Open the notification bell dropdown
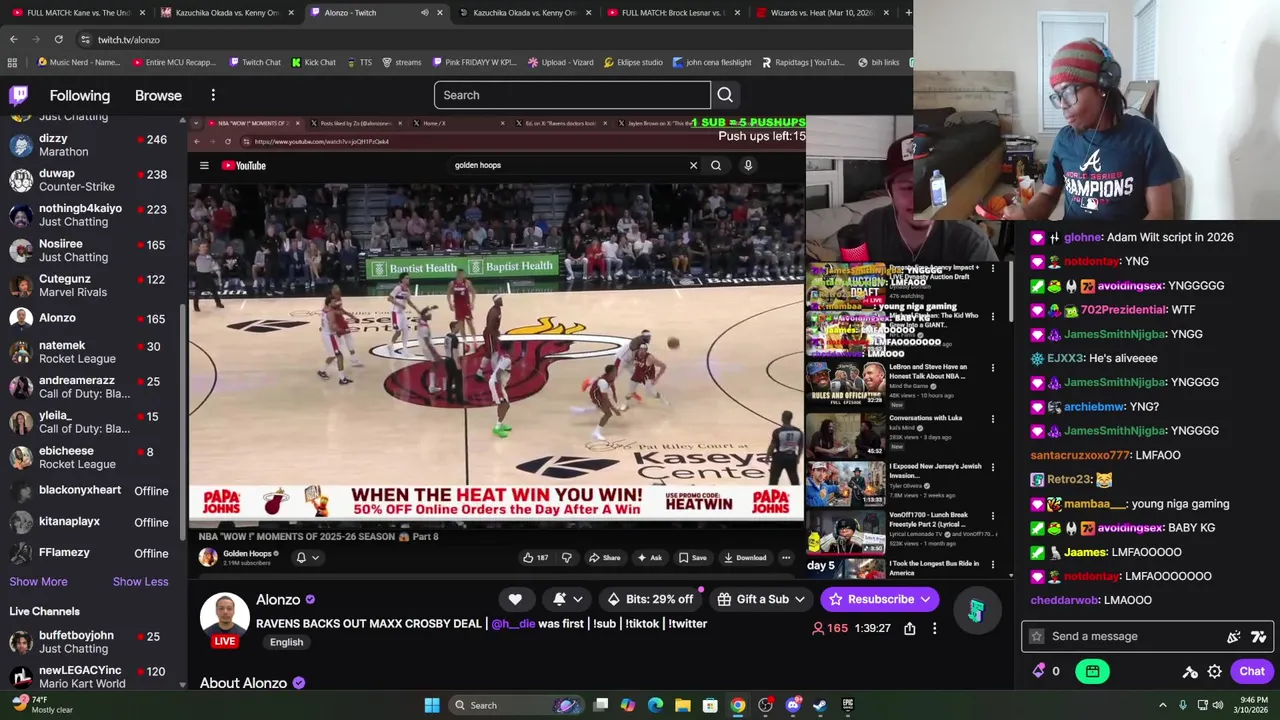This screenshot has height=720, width=1280. [568, 599]
